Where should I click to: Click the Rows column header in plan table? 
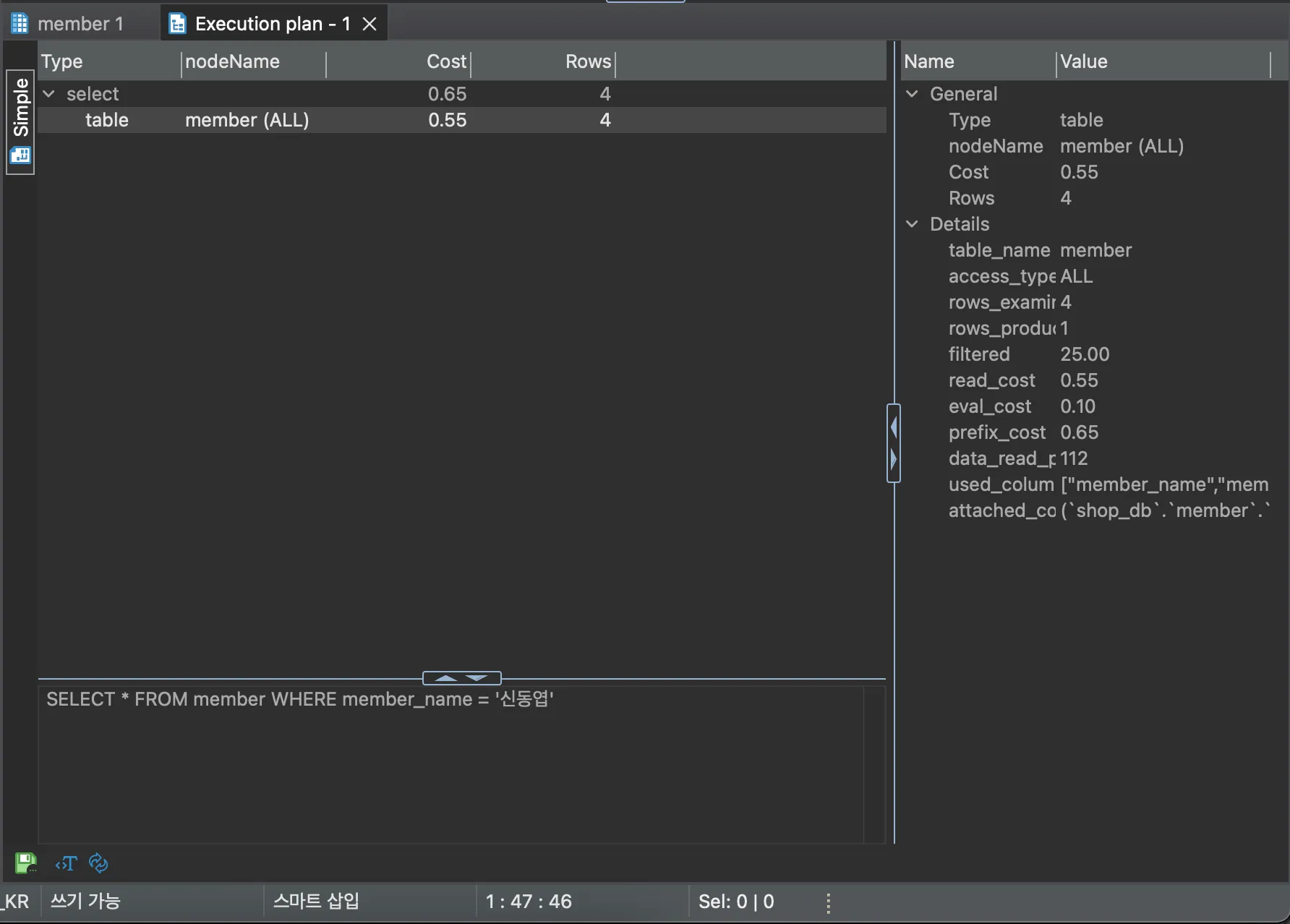coord(543,62)
